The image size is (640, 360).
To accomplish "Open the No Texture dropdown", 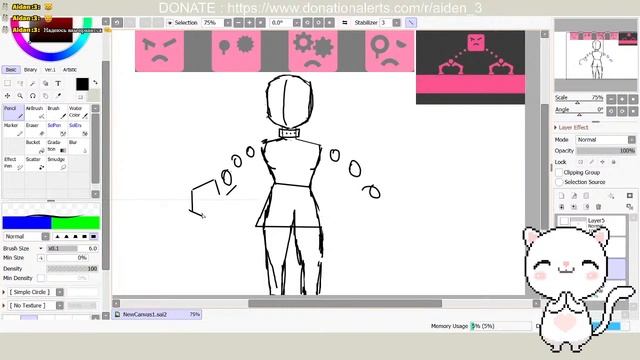I will point(60,305).
